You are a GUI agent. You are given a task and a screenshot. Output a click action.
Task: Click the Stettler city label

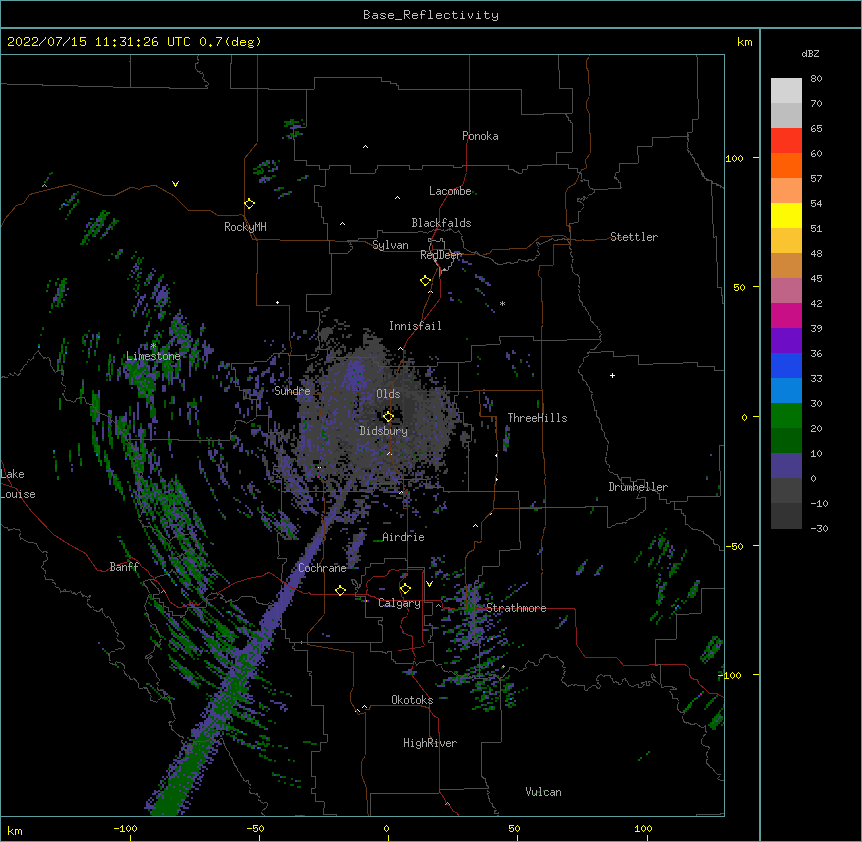[634, 237]
